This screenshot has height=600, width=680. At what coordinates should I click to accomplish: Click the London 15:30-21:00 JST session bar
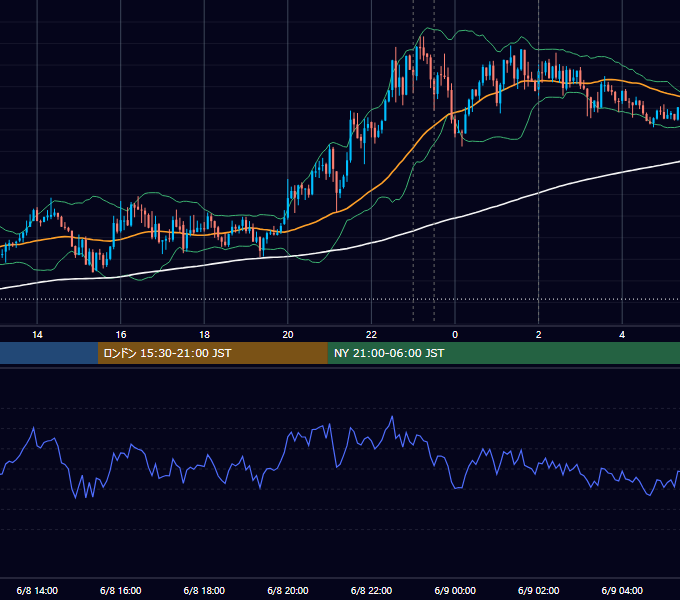212,353
